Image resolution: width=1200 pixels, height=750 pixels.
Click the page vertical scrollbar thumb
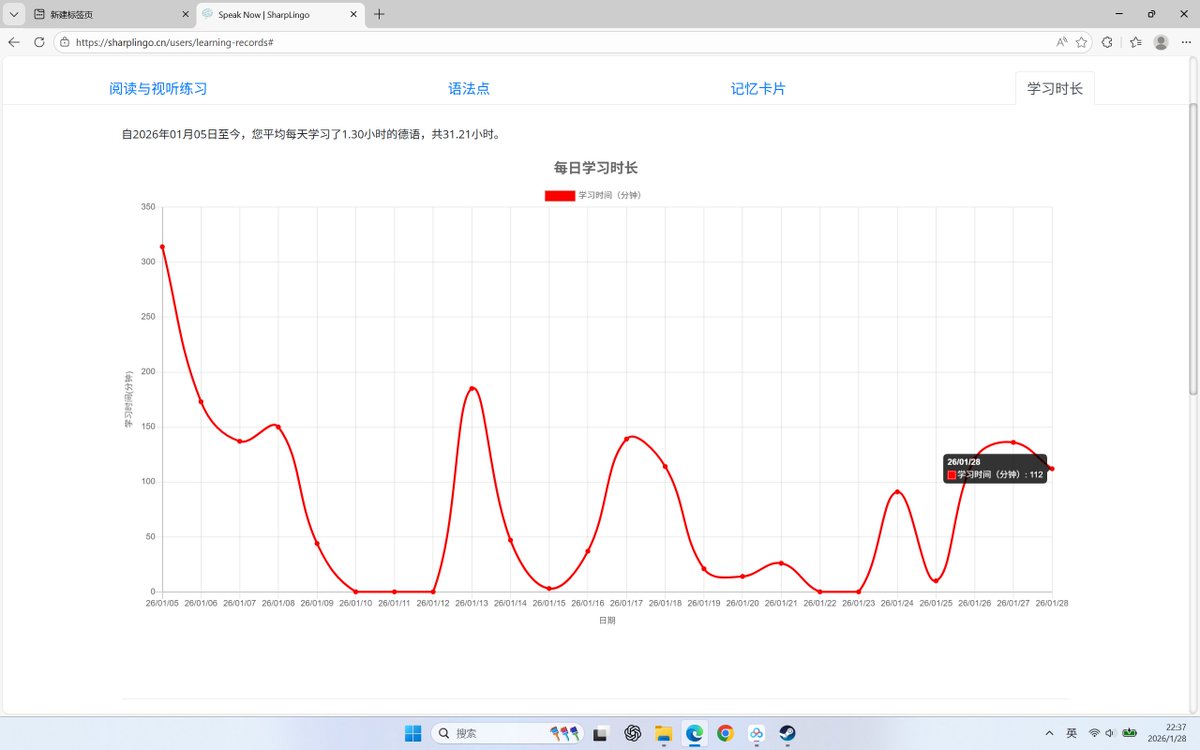1193,250
